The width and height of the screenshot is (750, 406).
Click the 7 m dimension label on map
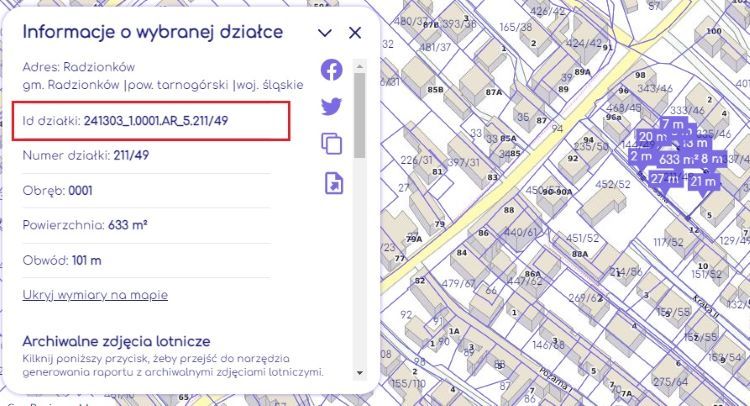[673, 124]
